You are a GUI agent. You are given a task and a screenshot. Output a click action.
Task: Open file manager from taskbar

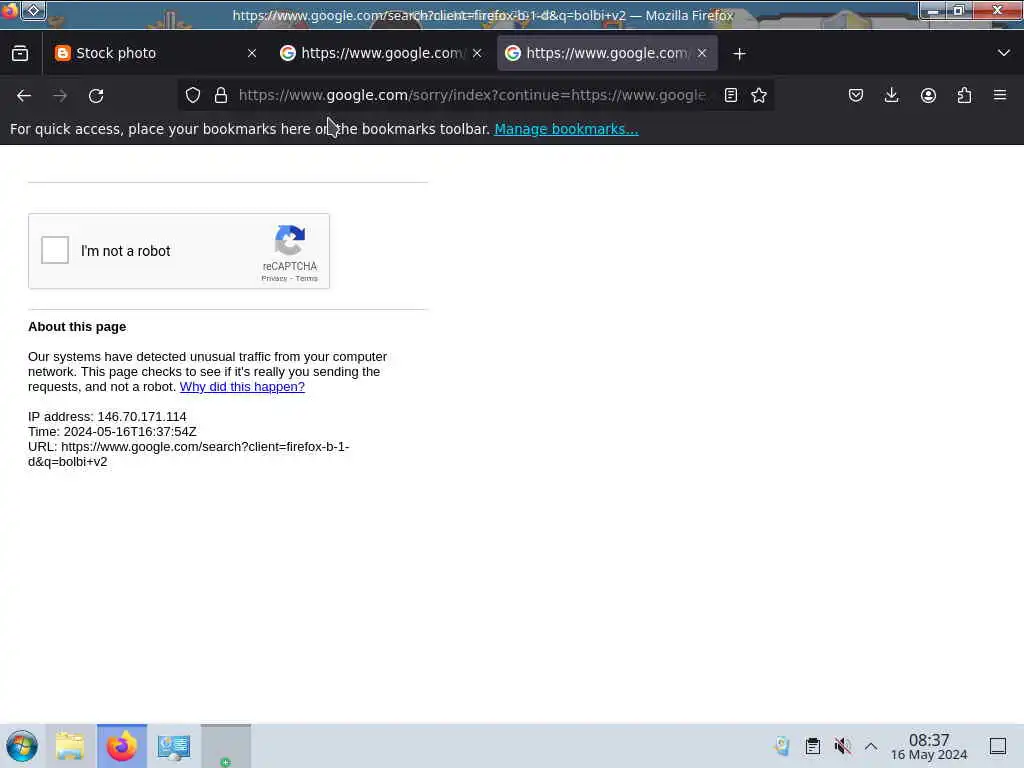point(70,746)
